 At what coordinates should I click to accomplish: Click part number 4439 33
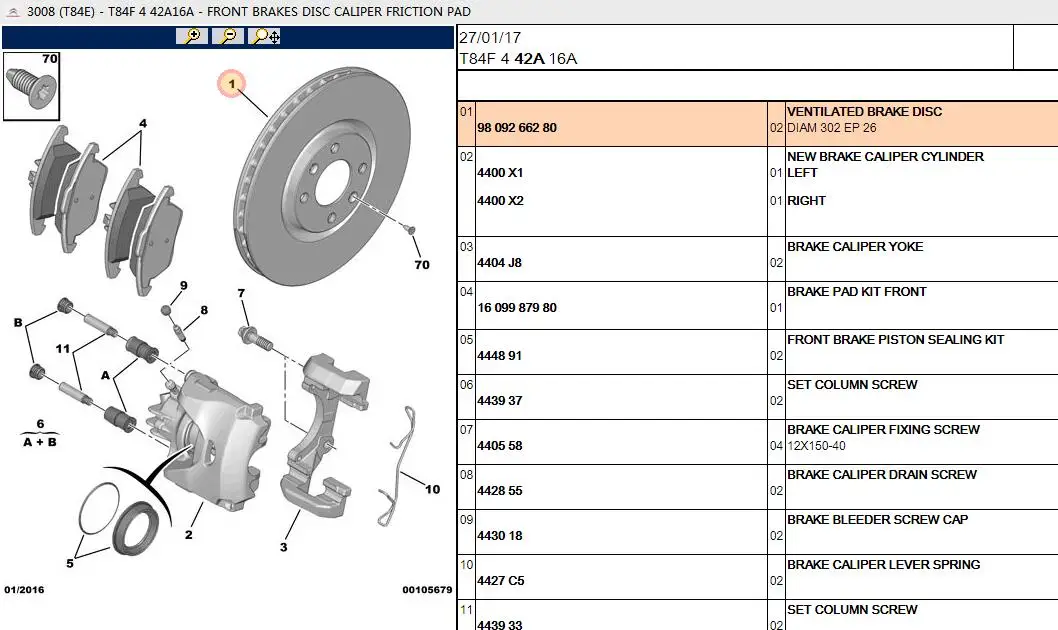pos(500,625)
